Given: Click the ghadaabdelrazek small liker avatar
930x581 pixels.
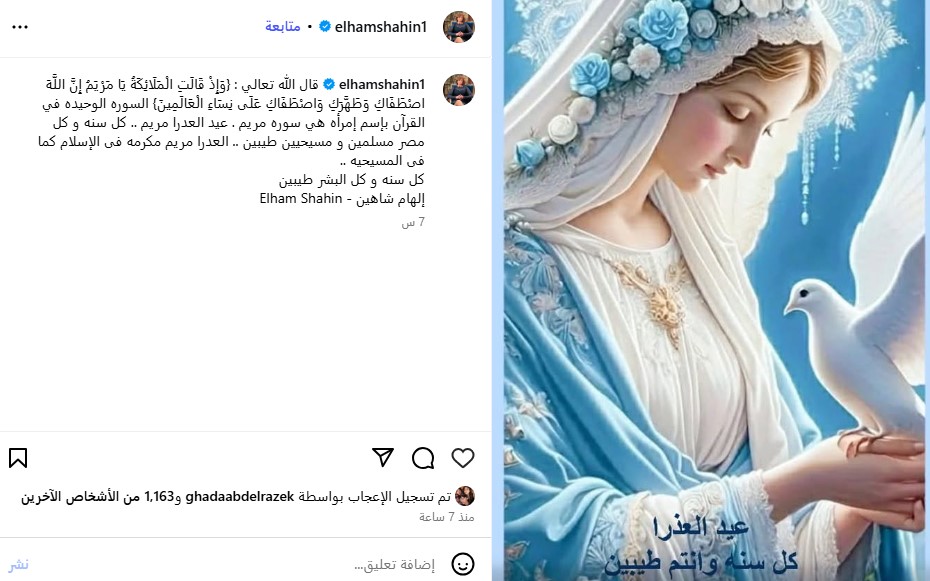Looking at the screenshot, I should coord(464,496).
